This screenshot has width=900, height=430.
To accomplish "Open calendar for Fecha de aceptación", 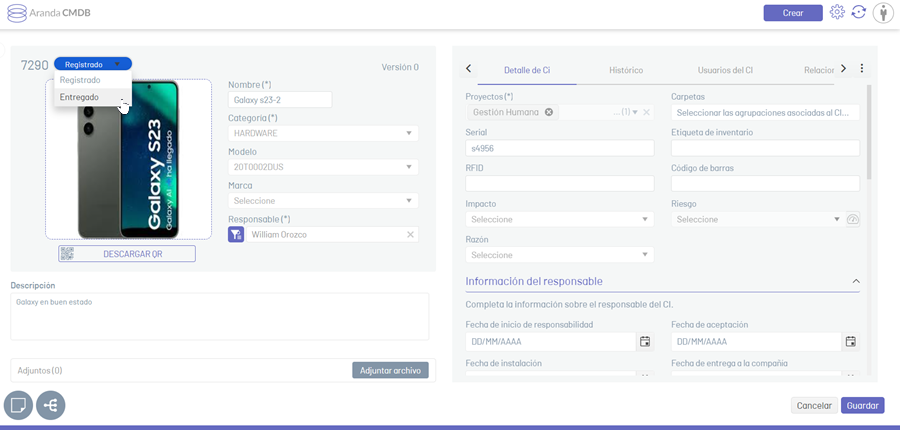I will tap(851, 342).
